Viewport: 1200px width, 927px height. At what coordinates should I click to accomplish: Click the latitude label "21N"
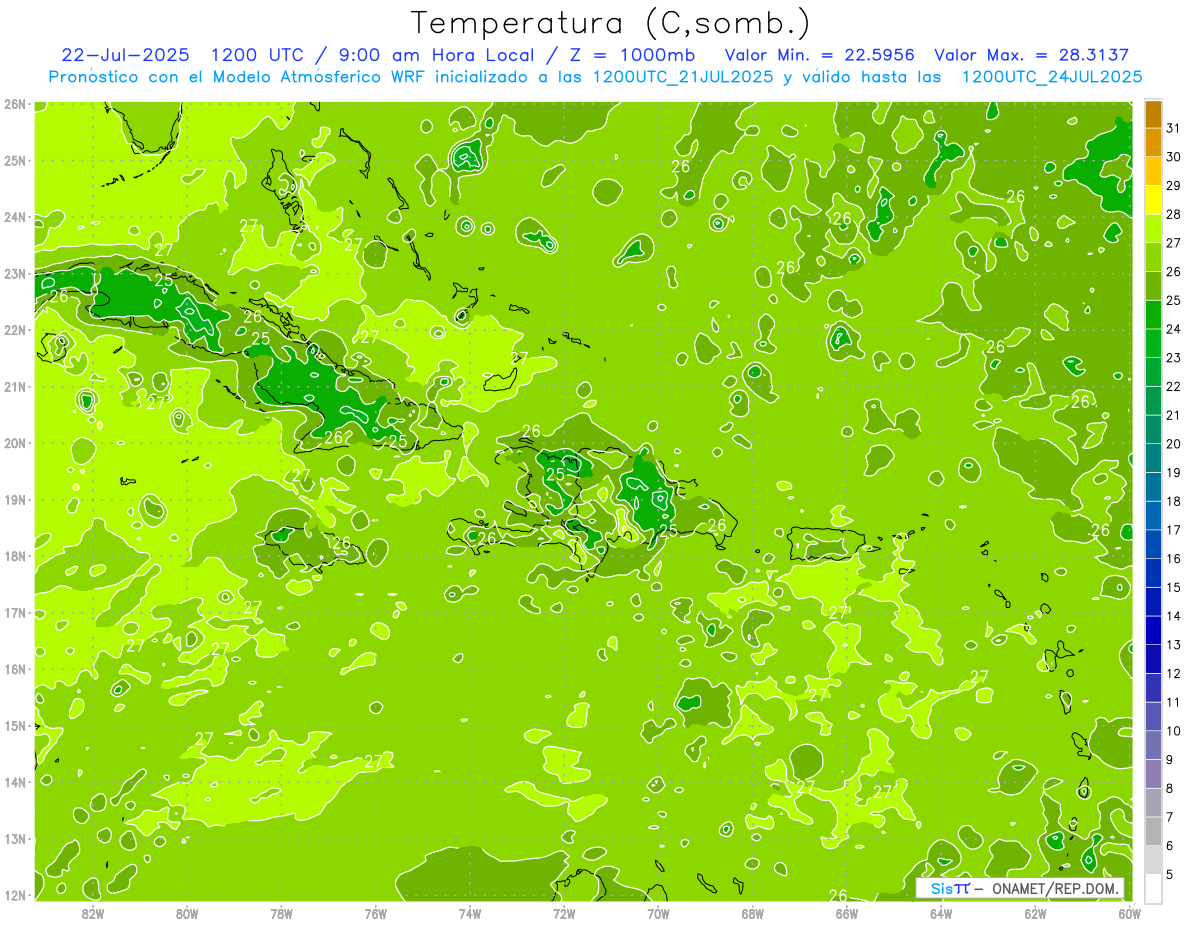click(x=15, y=386)
